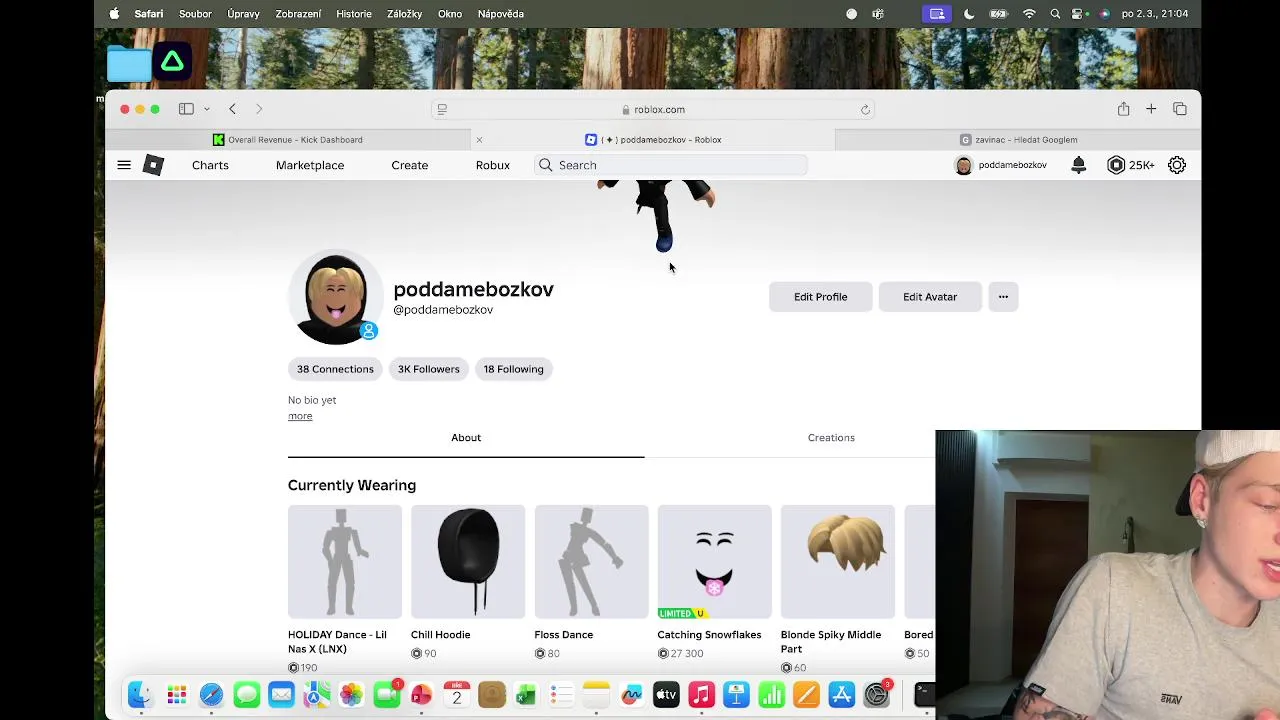Open the HOLIDAY Dance Lil Nas X thumbnail

tap(345, 562)
